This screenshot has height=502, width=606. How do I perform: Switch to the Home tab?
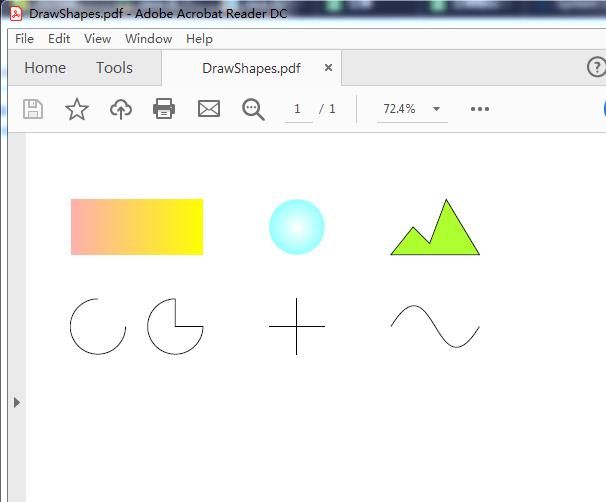pyautogui.click(x=45, y=68)
